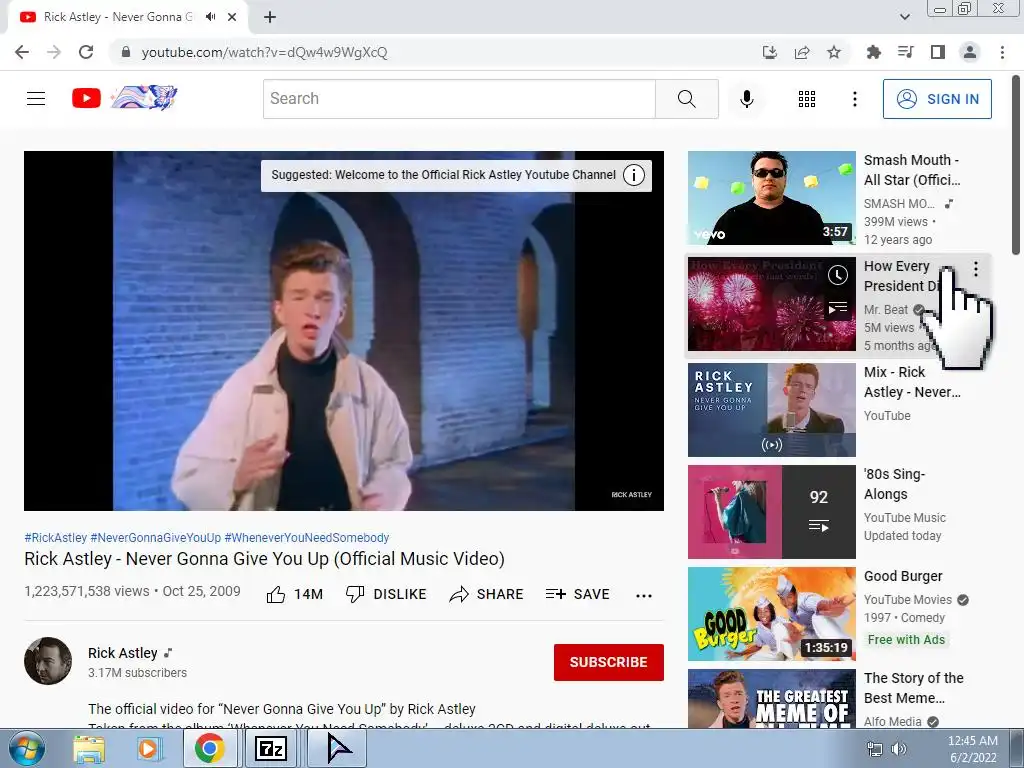
Task: Open more actions ellipsis next to SAVE
Action: (x=643, y=595)
